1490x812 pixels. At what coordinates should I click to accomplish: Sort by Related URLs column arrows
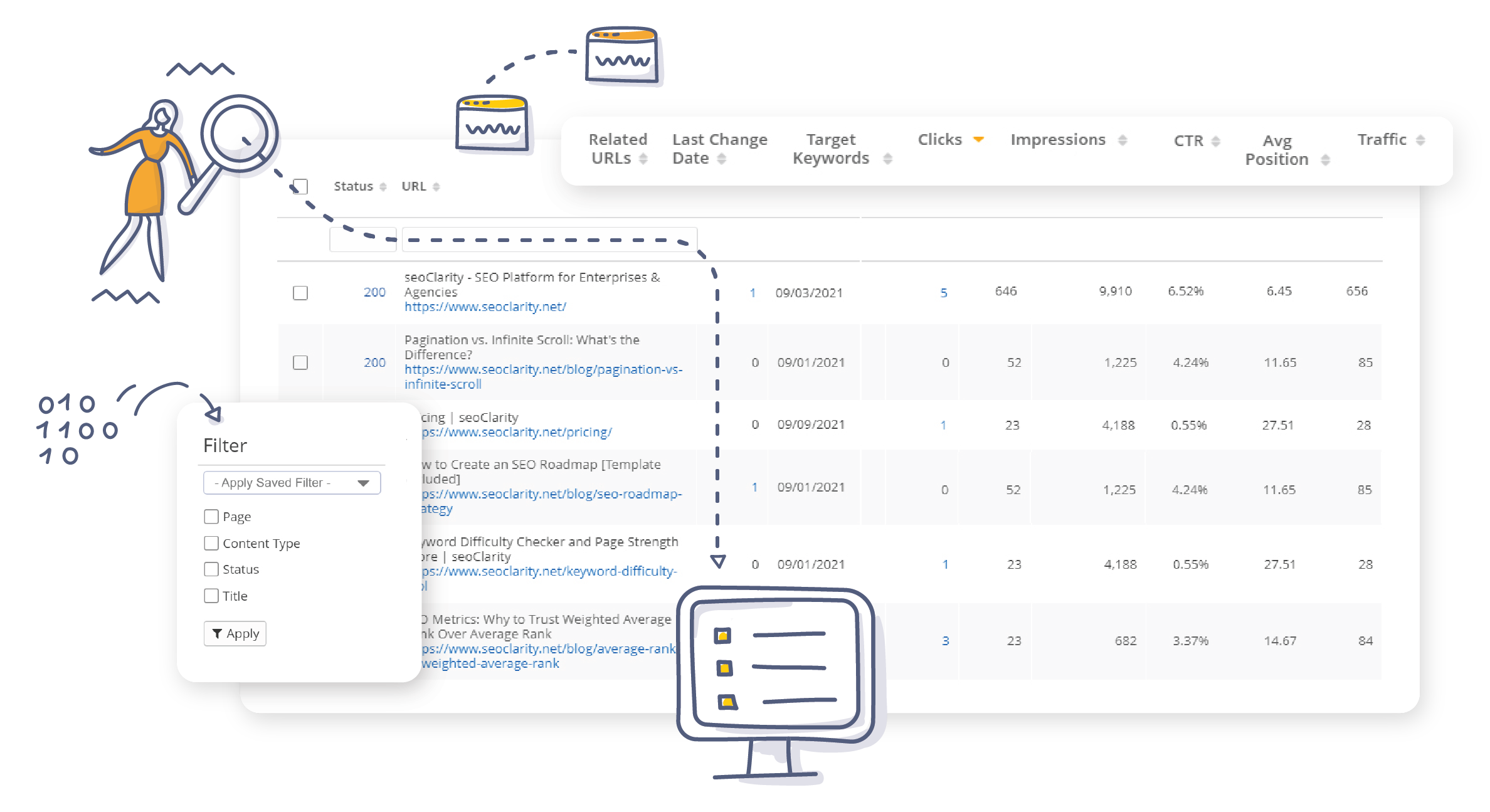tap(643, 159)
